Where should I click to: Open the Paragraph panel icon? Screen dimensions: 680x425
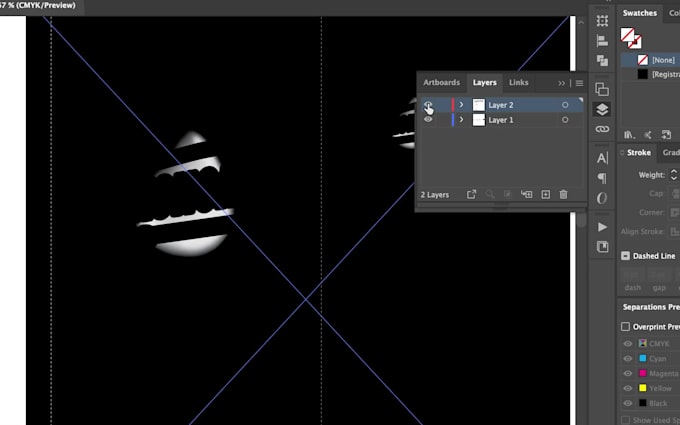point(602,178)
